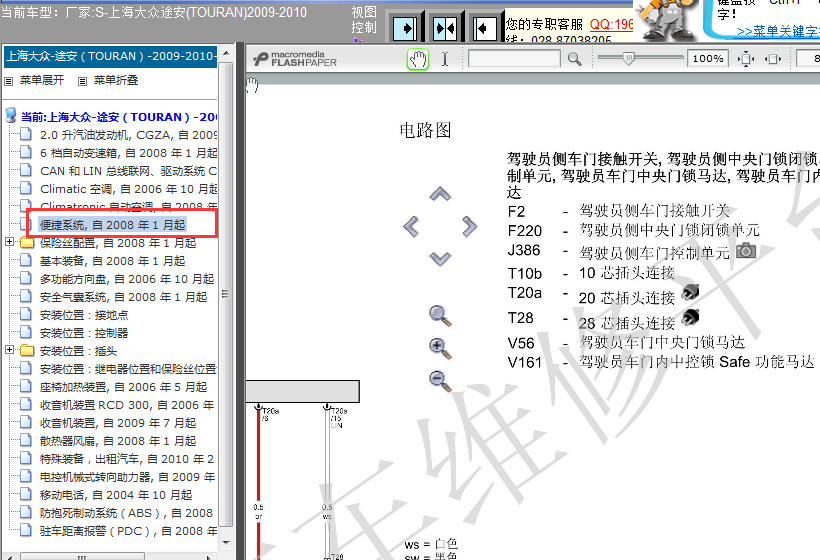The image size is (820, 560).
Task: Open 座椅加热装置 document
Action: [123, 387]
